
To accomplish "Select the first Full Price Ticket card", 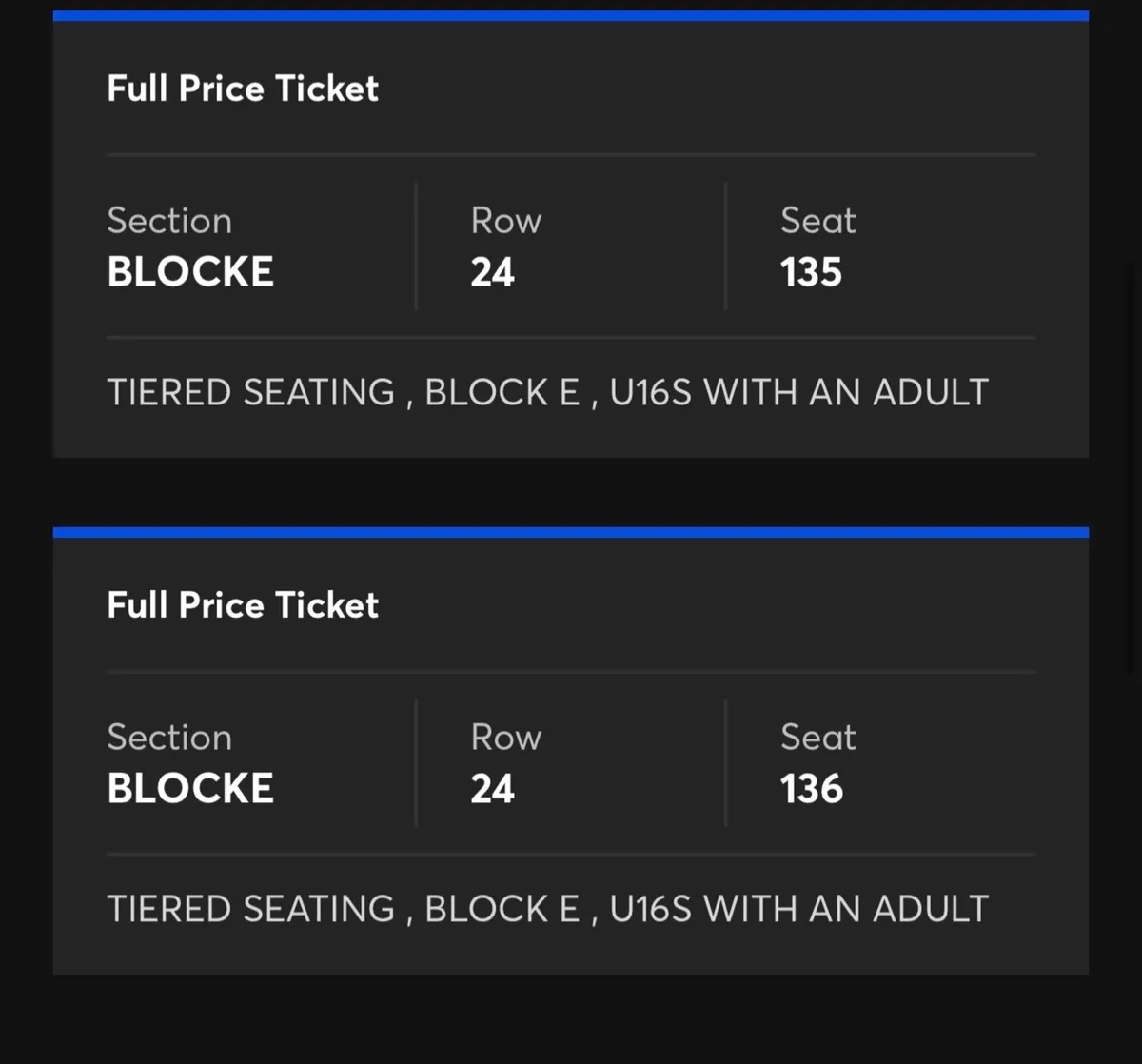I will coord(571,238).
